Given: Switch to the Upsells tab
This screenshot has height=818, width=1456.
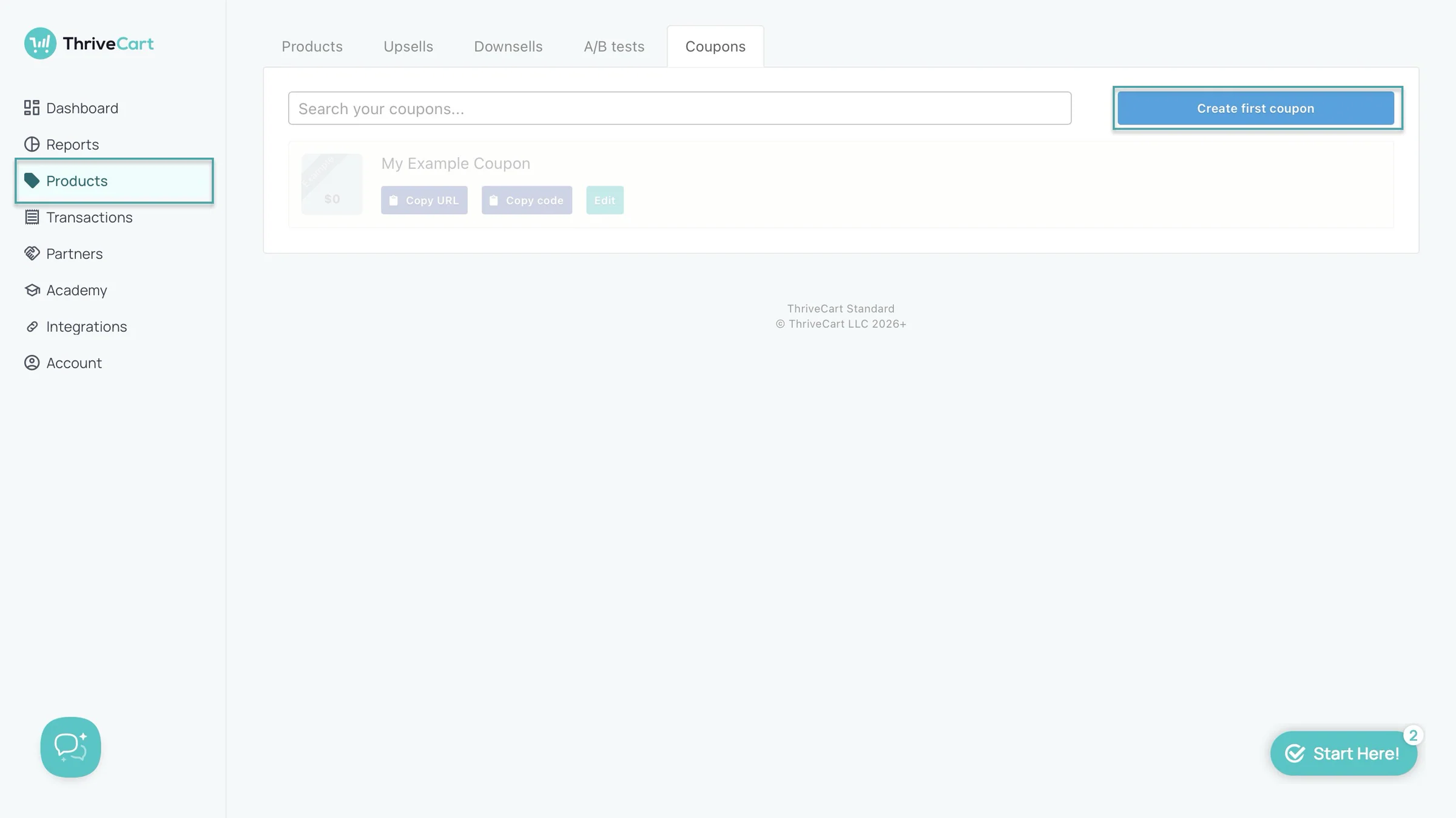Looking at the screenshot, I should pos(408,47).
